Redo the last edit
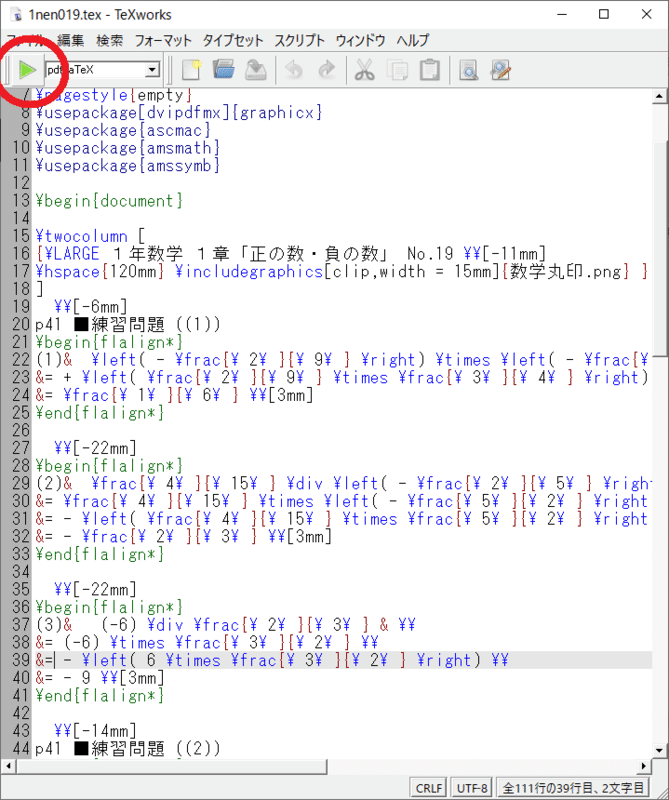This screenshot has width=669, height=800. click(327, 69)
